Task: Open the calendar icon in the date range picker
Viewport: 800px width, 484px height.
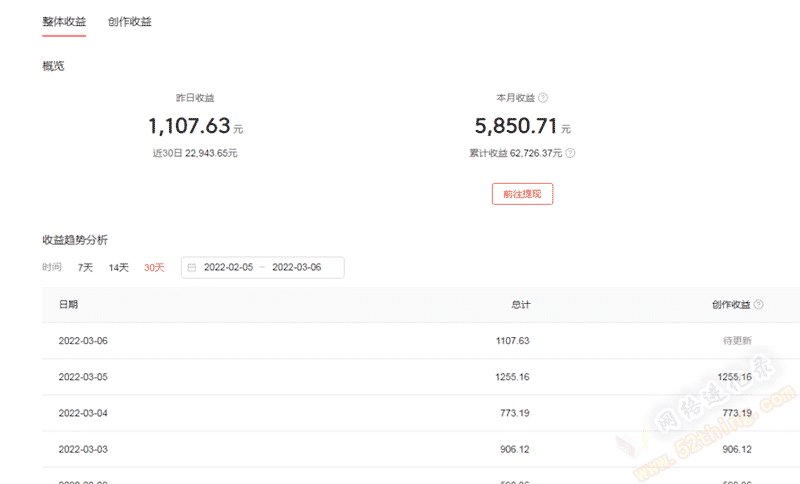Action: tap(192, 268)
